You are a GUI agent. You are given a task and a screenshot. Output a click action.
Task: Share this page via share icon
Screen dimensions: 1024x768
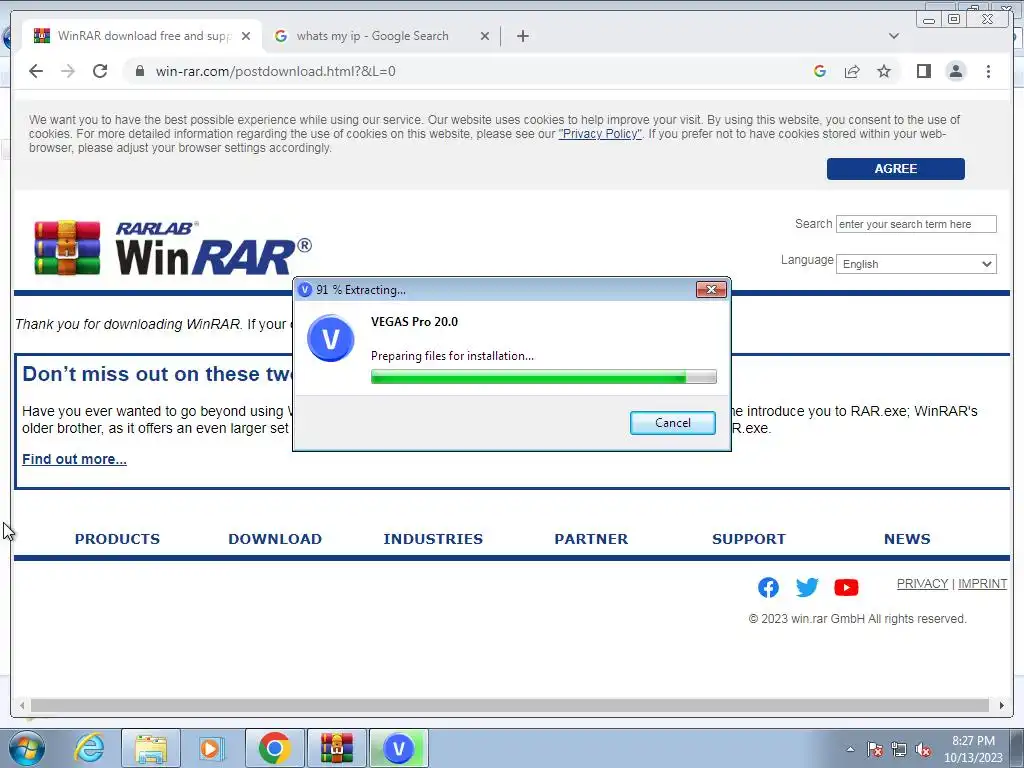click(x=852, y=71)
